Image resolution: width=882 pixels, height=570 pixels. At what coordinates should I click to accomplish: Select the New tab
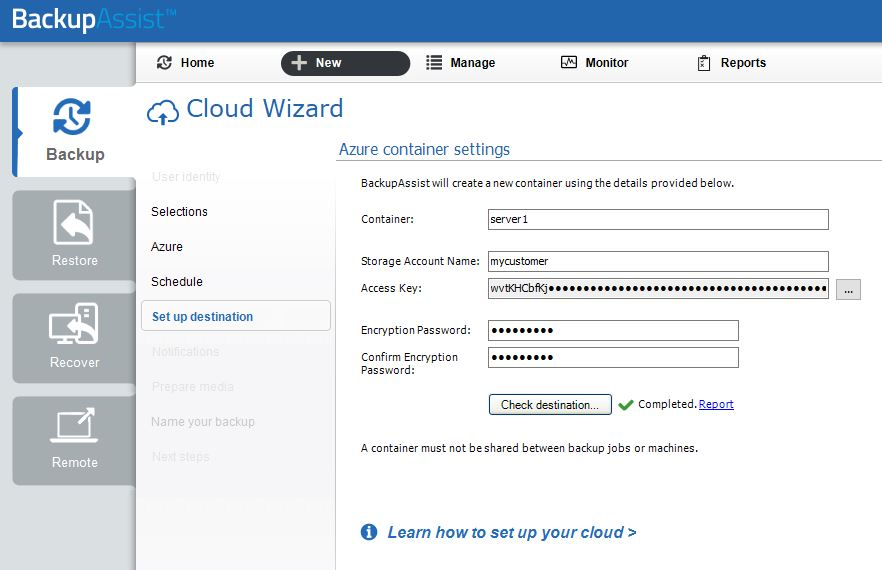click(x=345, y=63)
